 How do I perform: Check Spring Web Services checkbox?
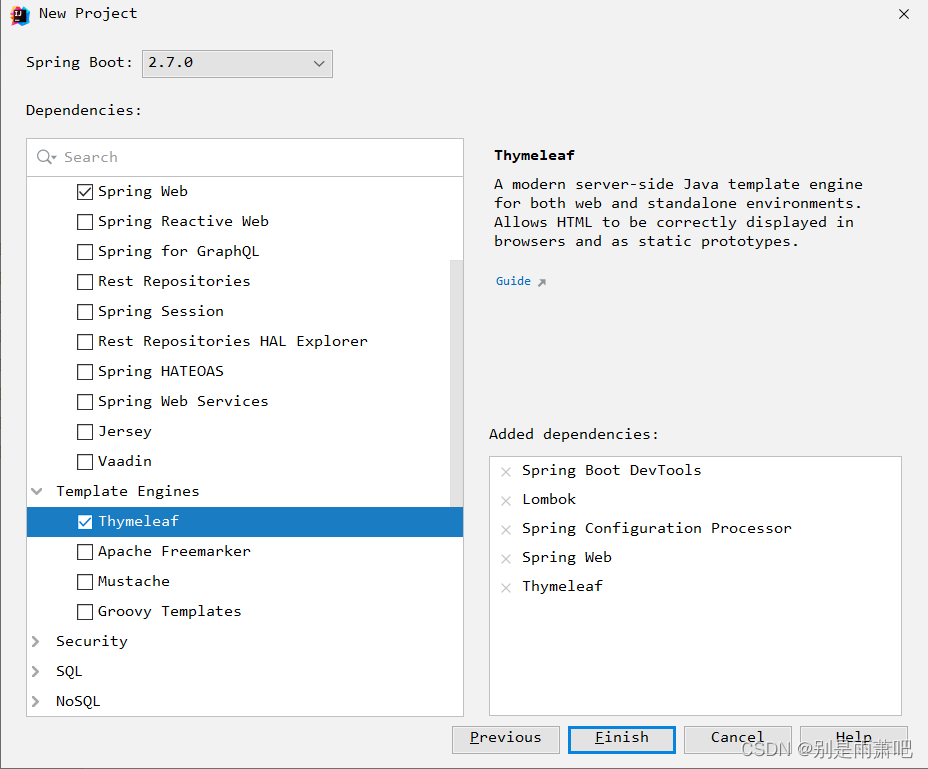point(85,402)
